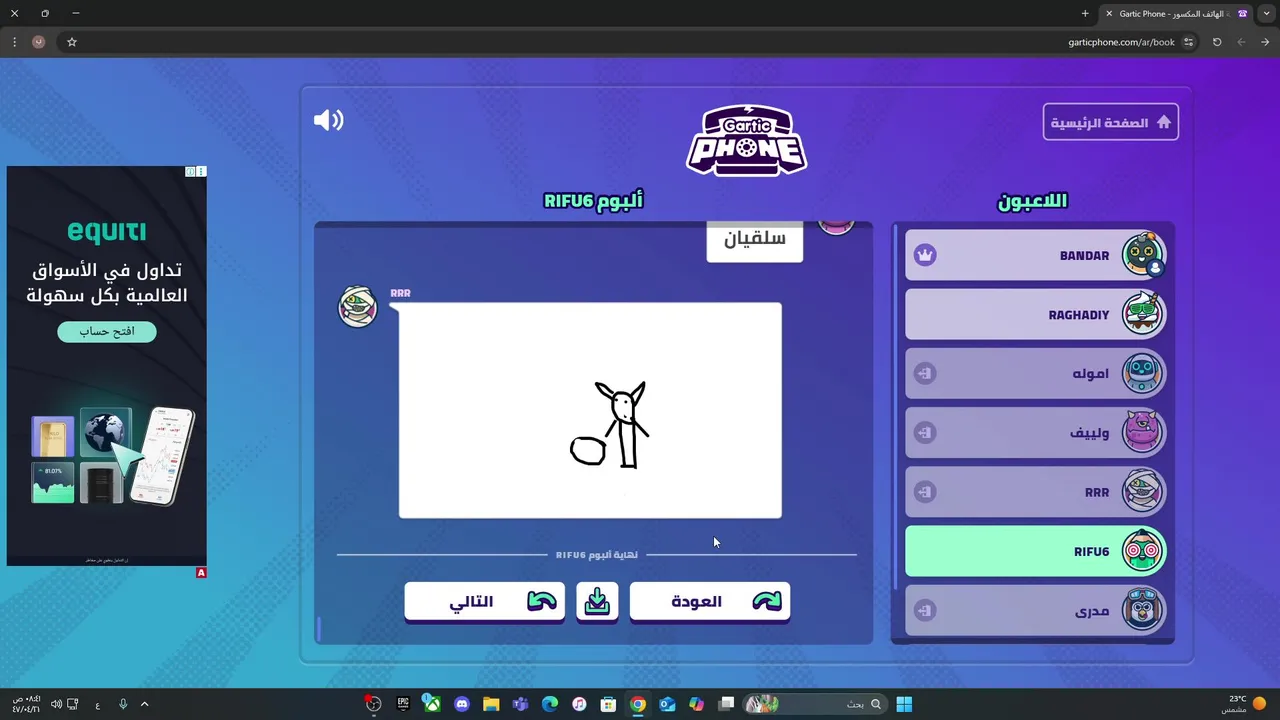Viewport: 1280px width, 720px height.
Task: Click RRR's mummy avatar in players list
Action: (1142, 491)
